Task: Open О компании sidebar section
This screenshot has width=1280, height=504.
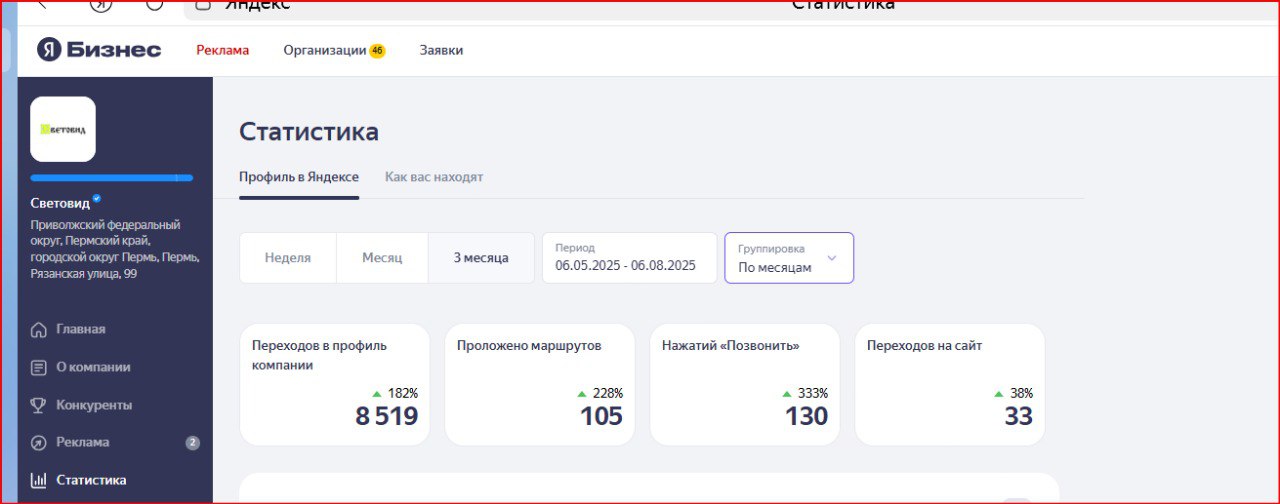Action: tap(93, 367)
